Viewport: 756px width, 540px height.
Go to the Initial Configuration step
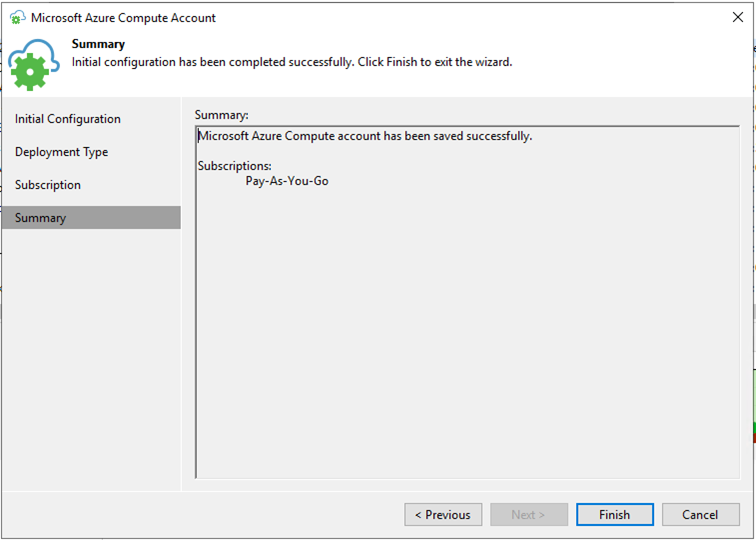(68, 119)
